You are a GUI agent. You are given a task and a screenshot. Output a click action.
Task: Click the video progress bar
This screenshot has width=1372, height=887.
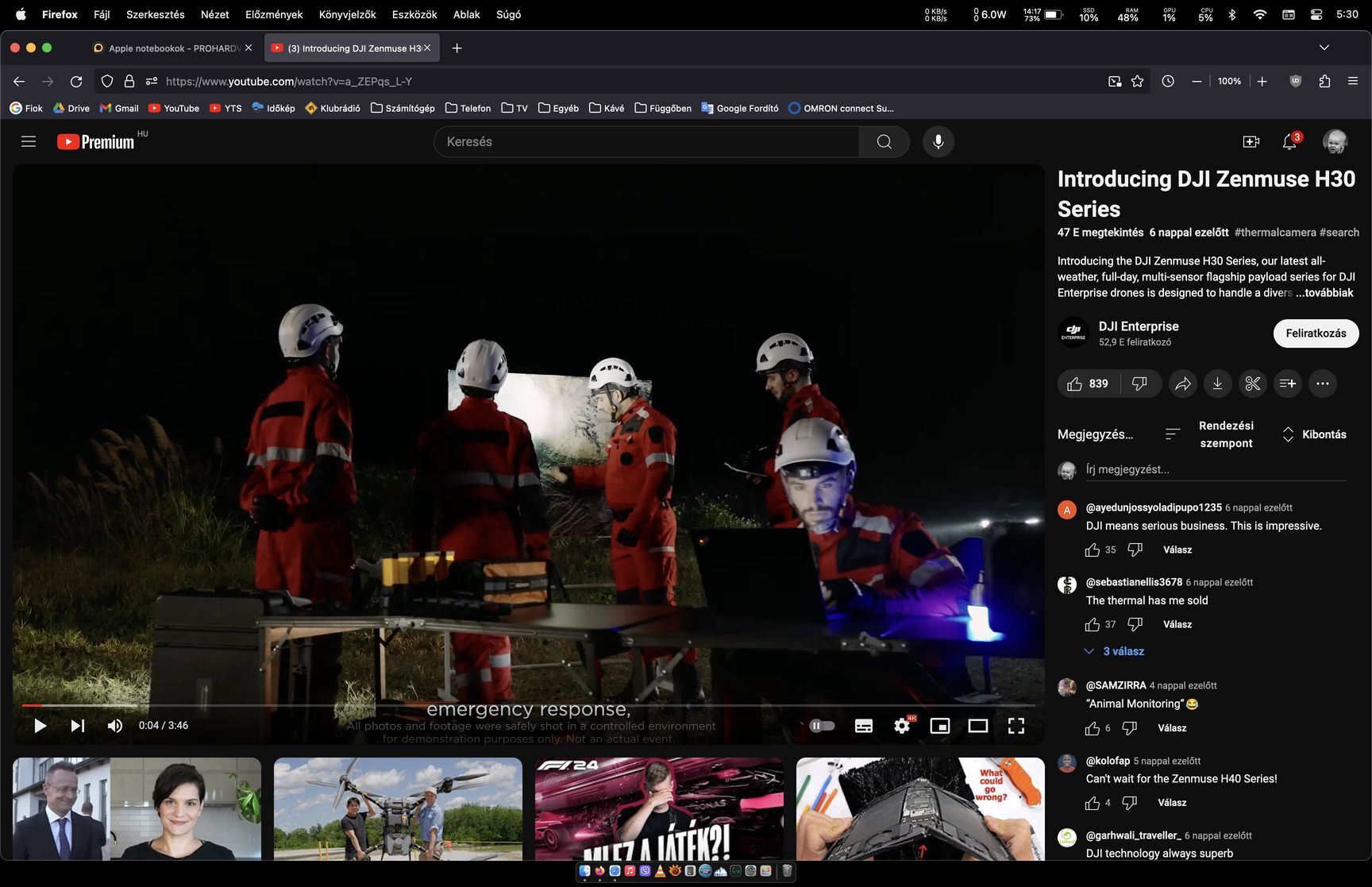[528, 705]
